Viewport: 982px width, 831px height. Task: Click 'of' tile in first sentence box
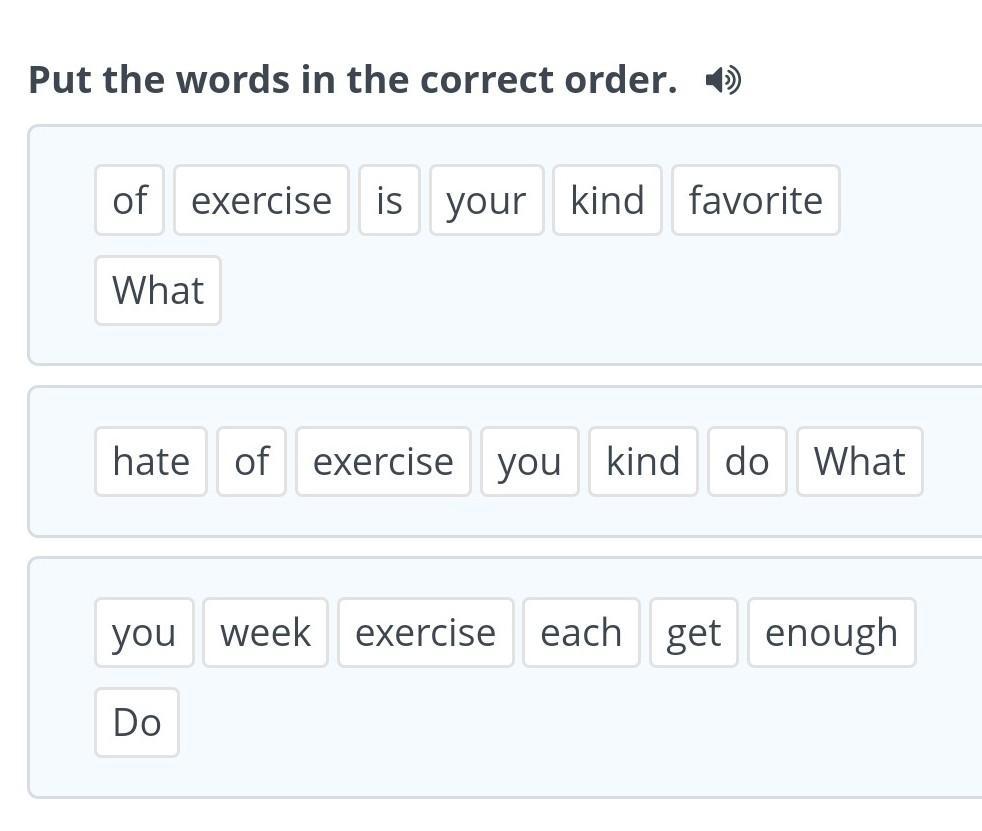click(129, 201)
